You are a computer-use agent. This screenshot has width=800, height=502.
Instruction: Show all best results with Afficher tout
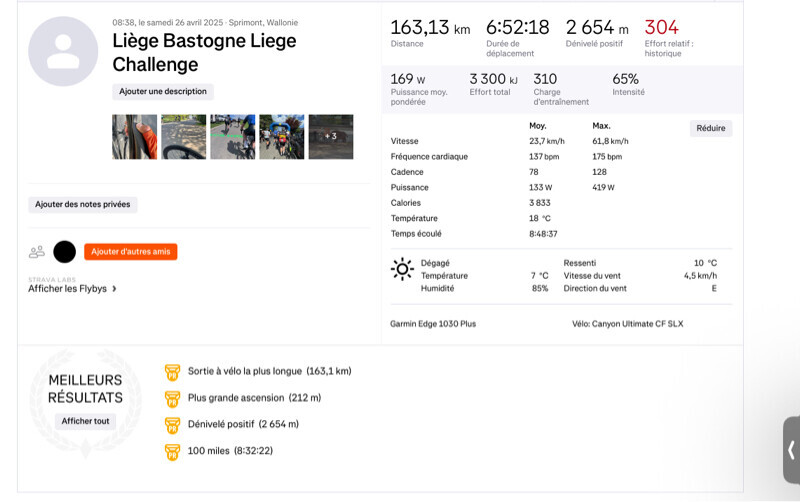pos(85,421)
